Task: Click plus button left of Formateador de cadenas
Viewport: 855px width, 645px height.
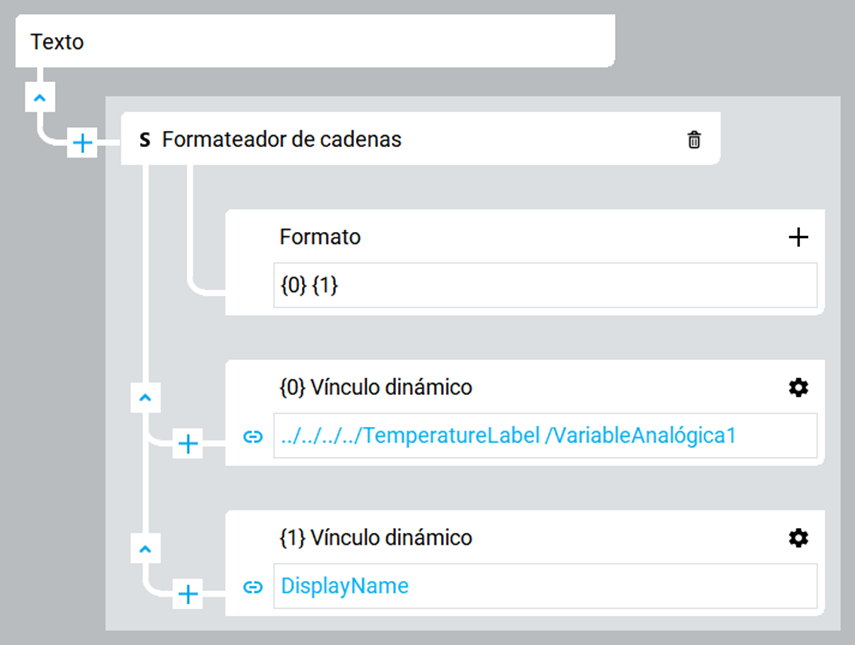Action: coord(82,144)
